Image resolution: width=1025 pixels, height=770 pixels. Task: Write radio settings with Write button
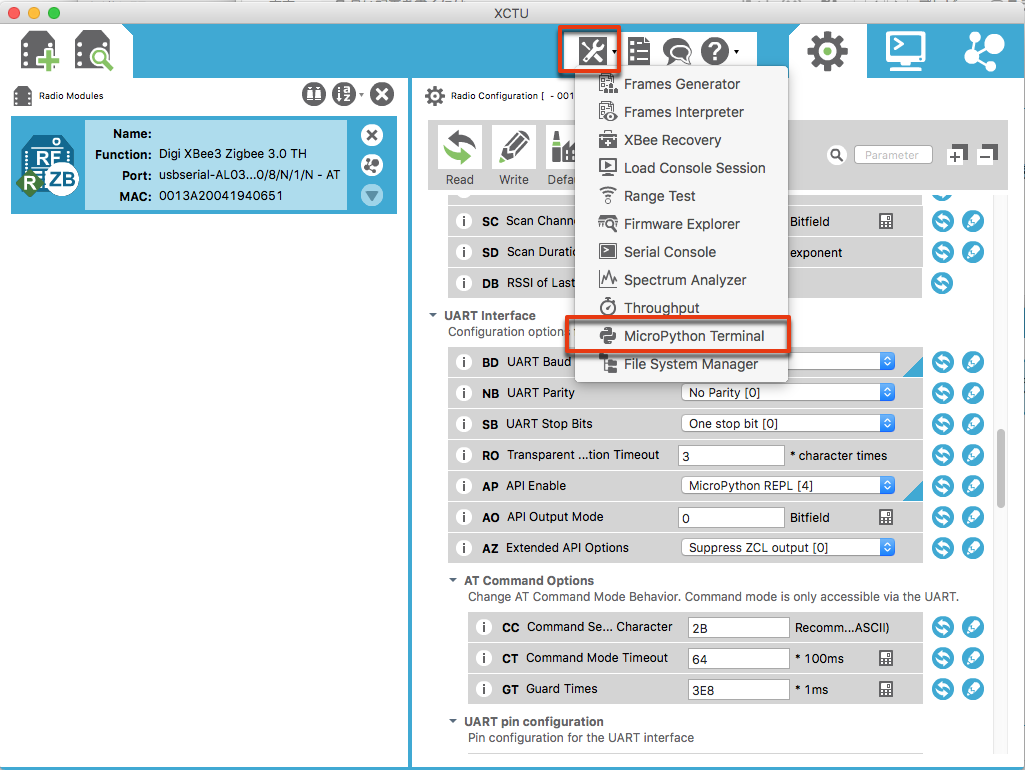(x=514, y=156)
